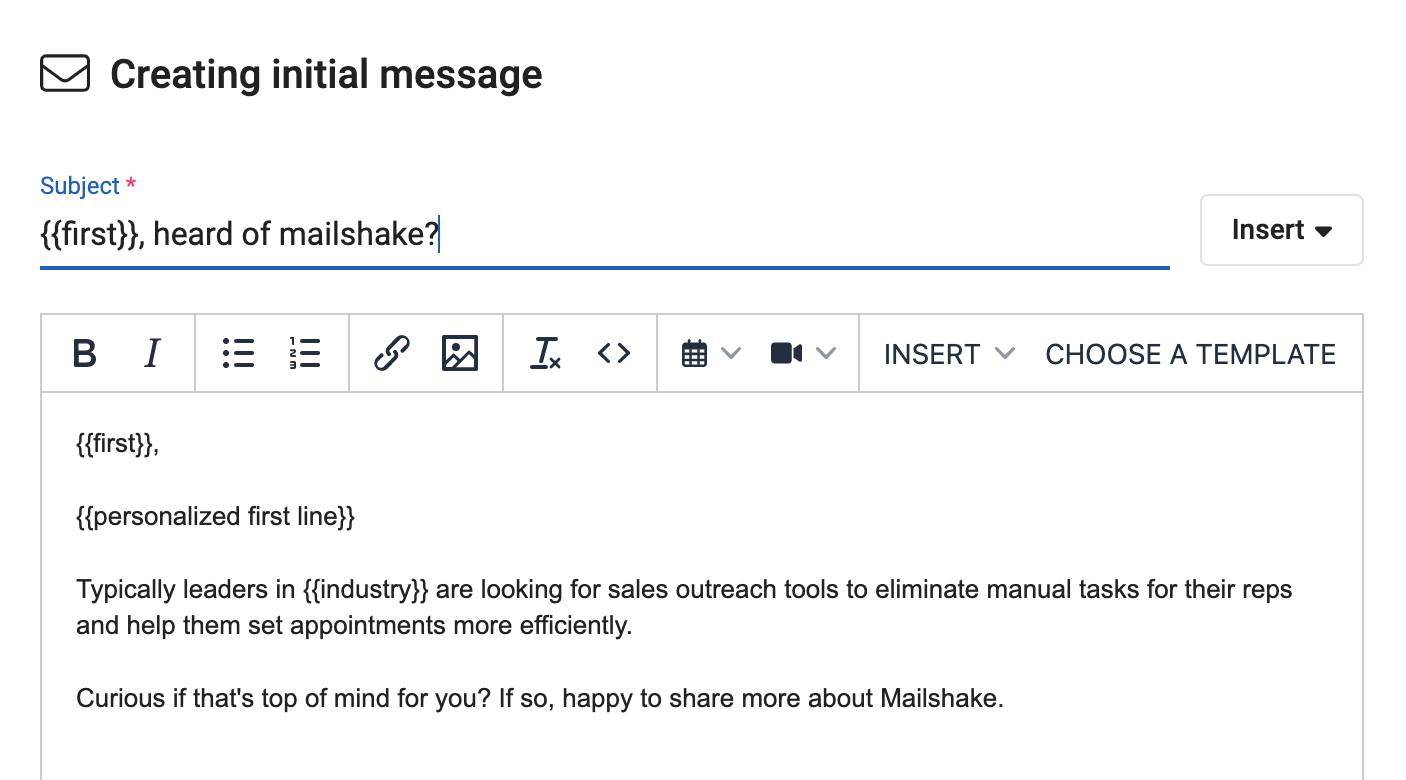
Task: Apply italic formatting to the message text
Action: [152, 353]
